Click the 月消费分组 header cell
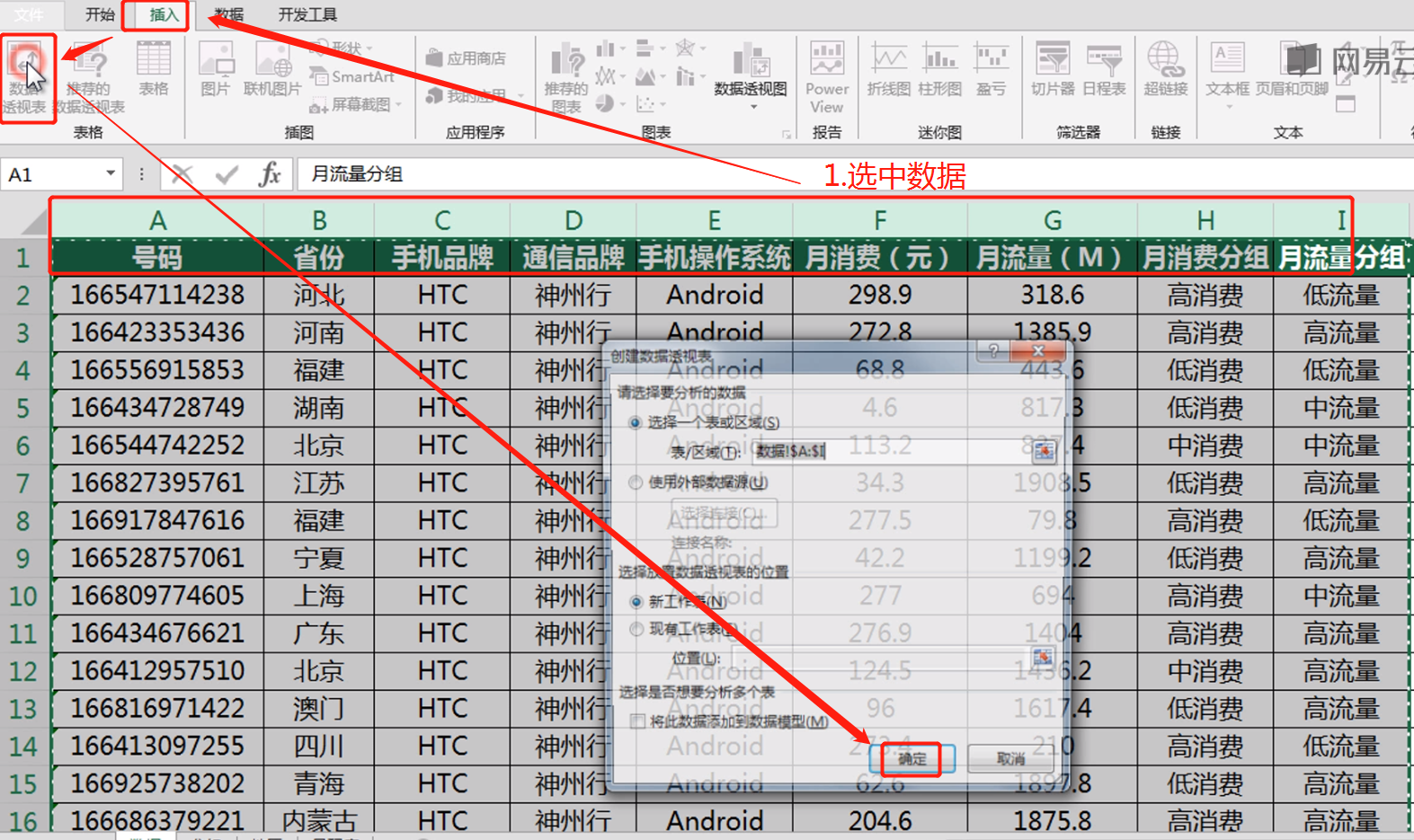 tap(1205, 258)
